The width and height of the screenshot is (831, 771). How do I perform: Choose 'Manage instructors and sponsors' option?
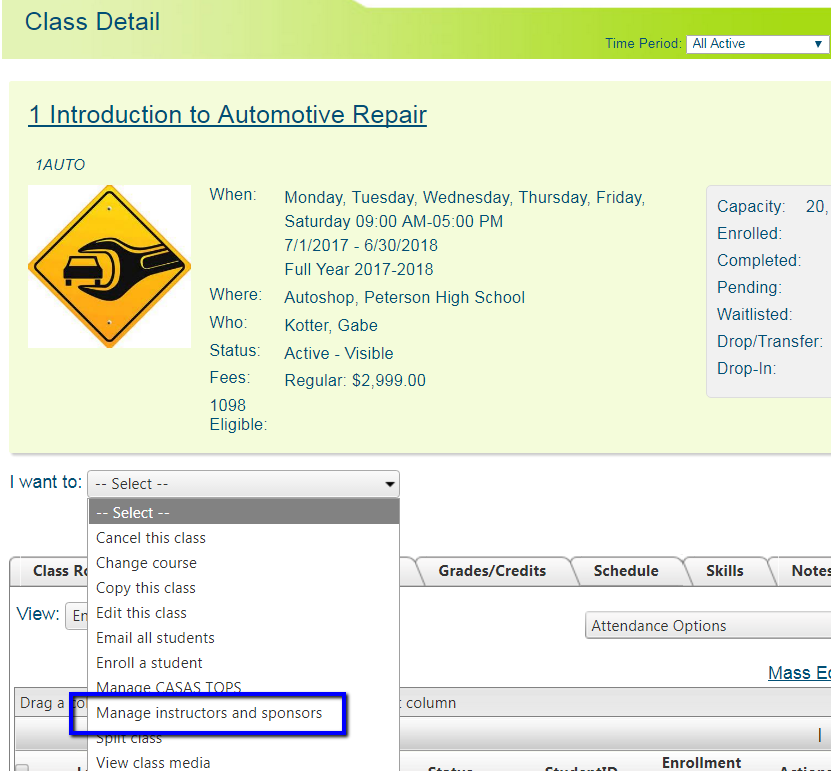(209, 713)
